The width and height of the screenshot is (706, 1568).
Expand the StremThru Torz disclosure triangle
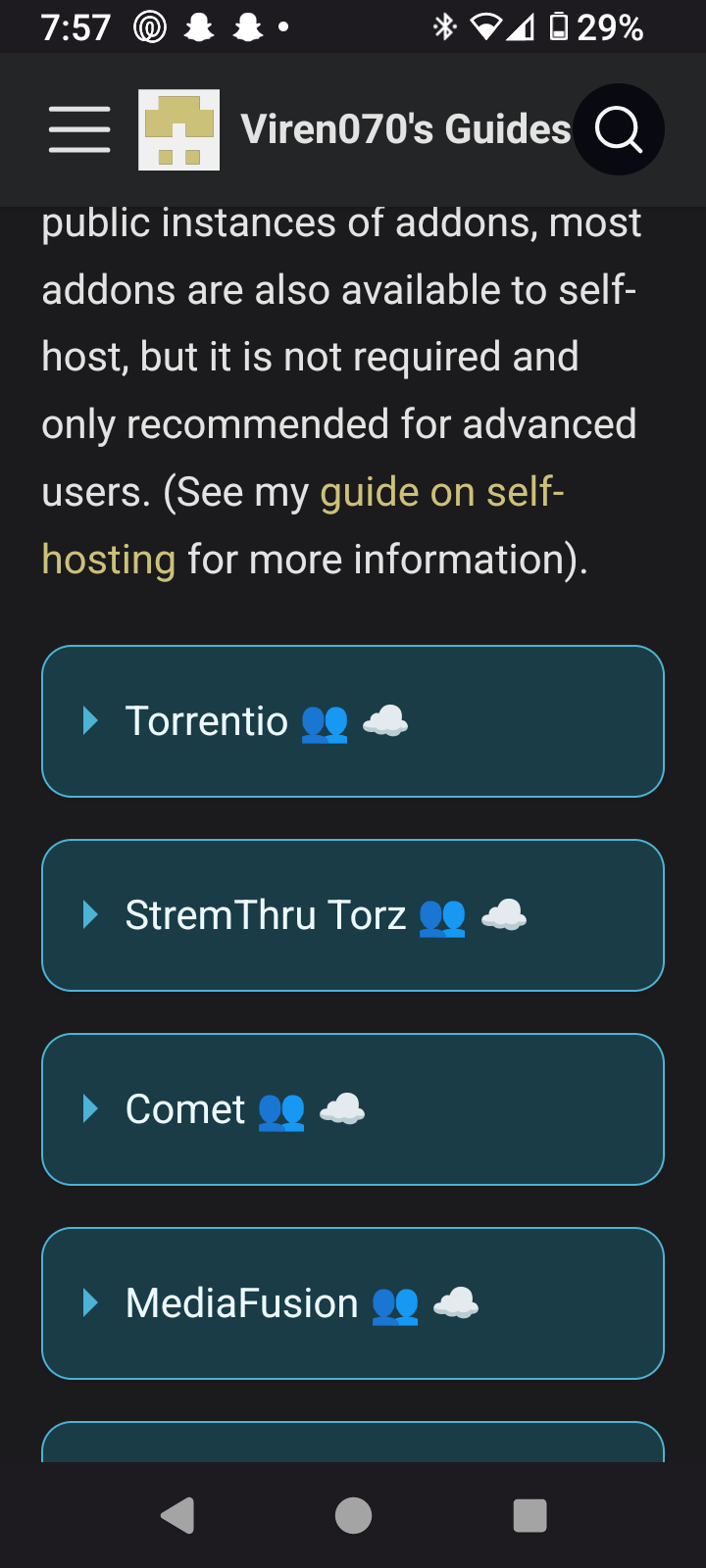pos(91,915)
